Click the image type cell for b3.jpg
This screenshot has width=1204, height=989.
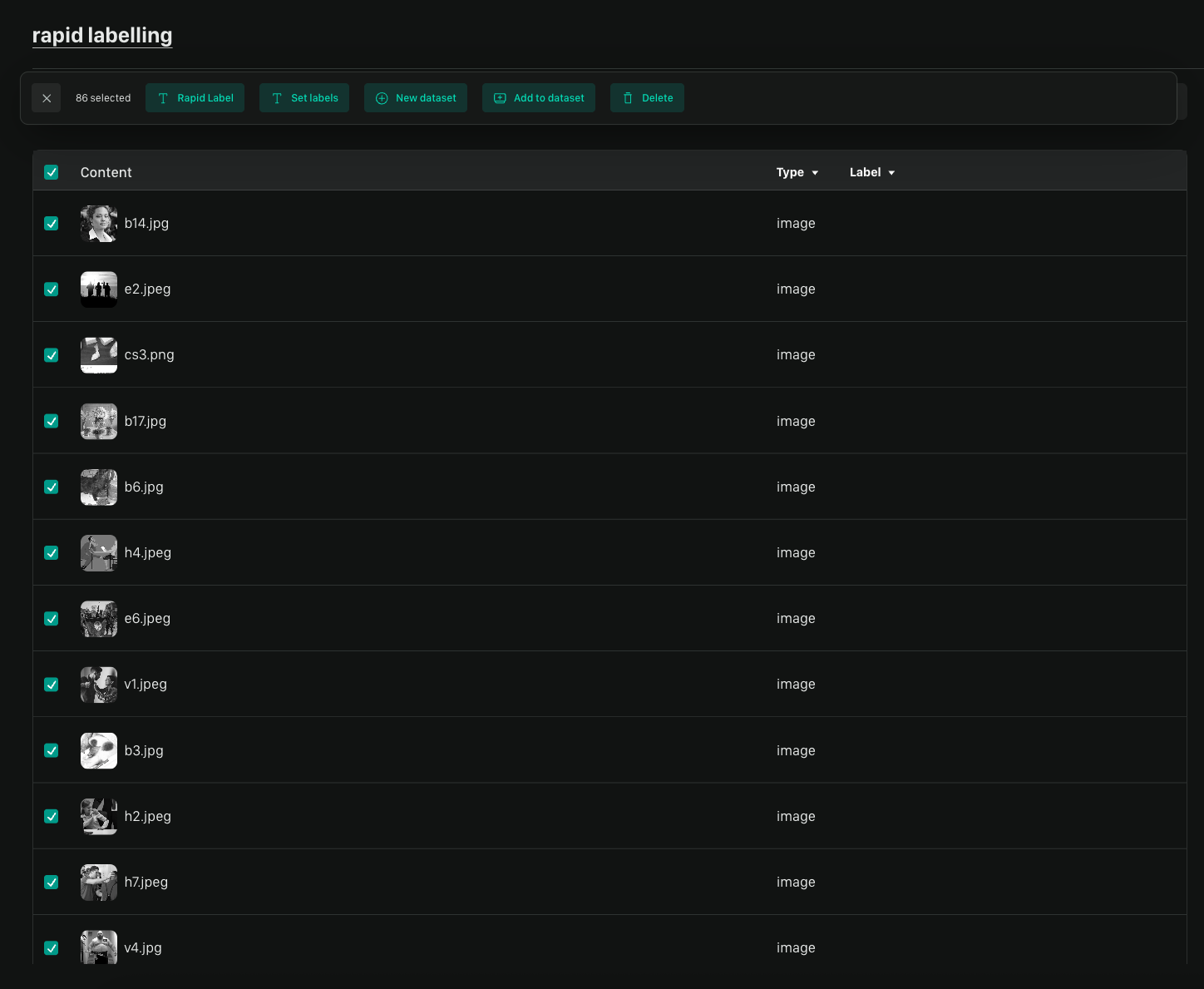(796, 750)
